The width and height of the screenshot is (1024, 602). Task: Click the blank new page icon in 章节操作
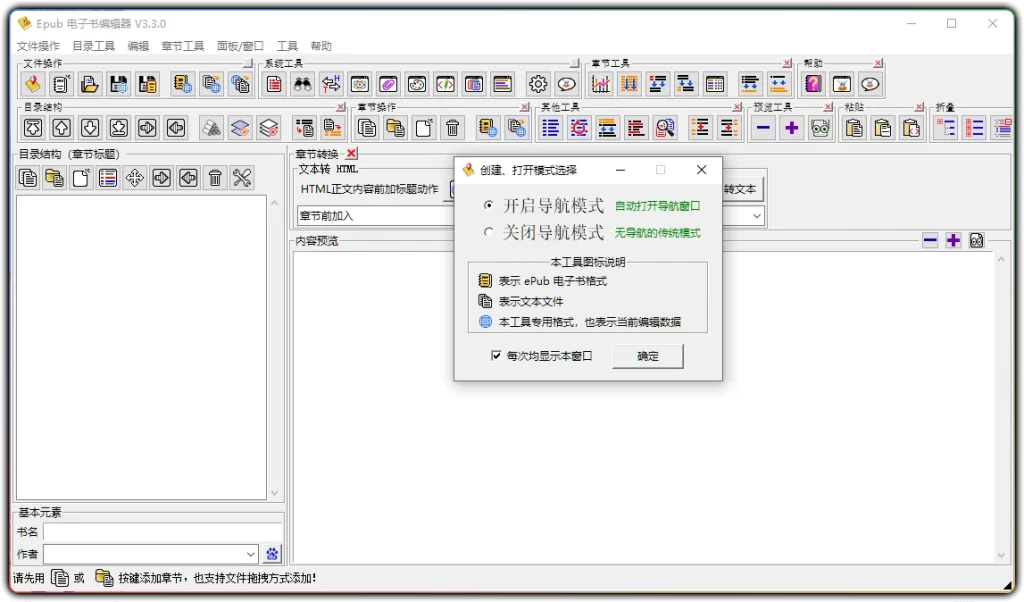(424, 128)
